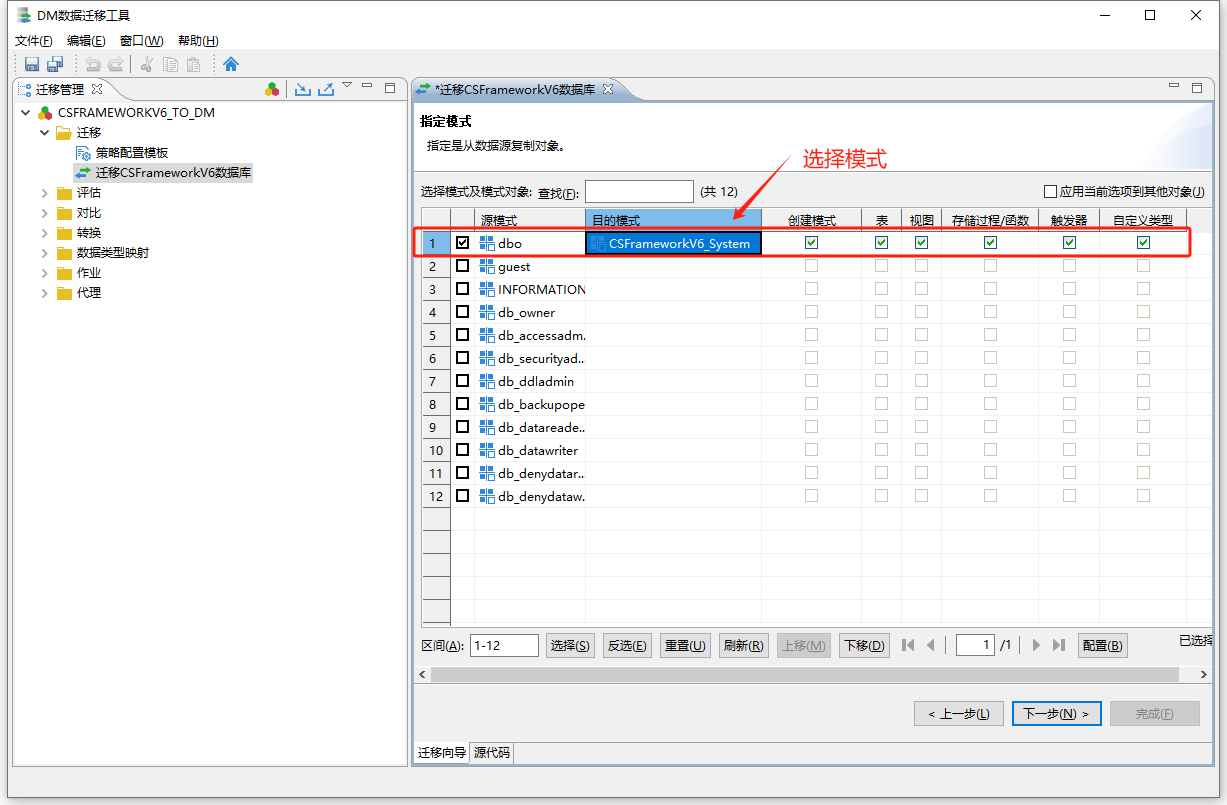1227x805 pixels.
Task: Open the 窗口(W) menu
Action: pyautogui.click(x=141, y=41)
